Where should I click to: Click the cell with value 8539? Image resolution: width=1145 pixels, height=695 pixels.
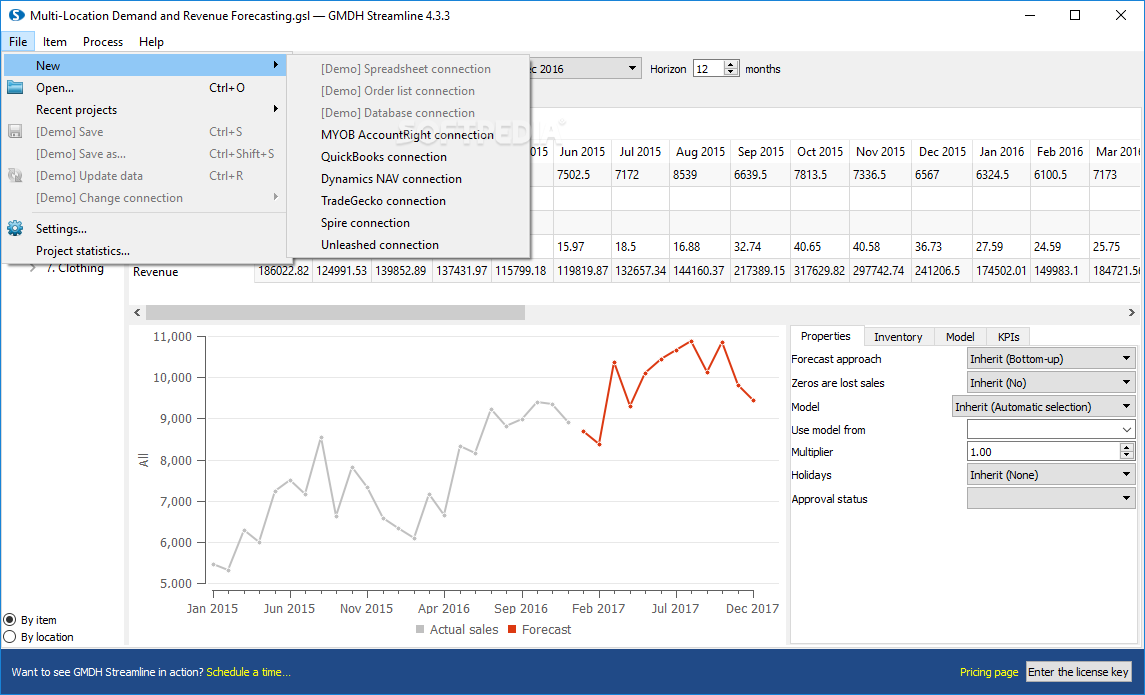(700, 174)
